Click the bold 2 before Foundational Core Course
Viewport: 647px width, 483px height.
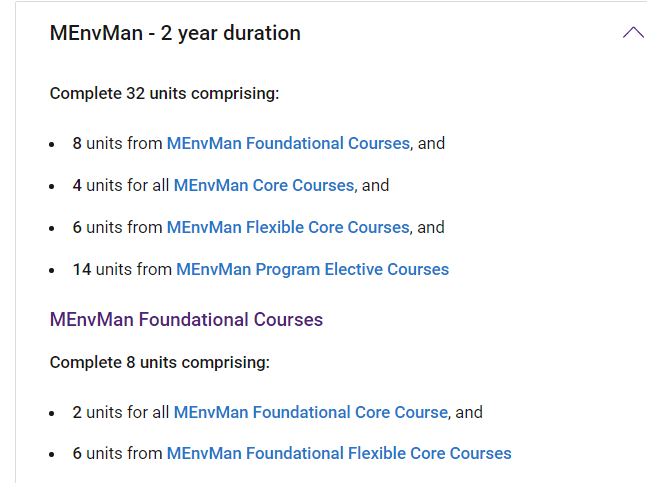pos(77,412)
